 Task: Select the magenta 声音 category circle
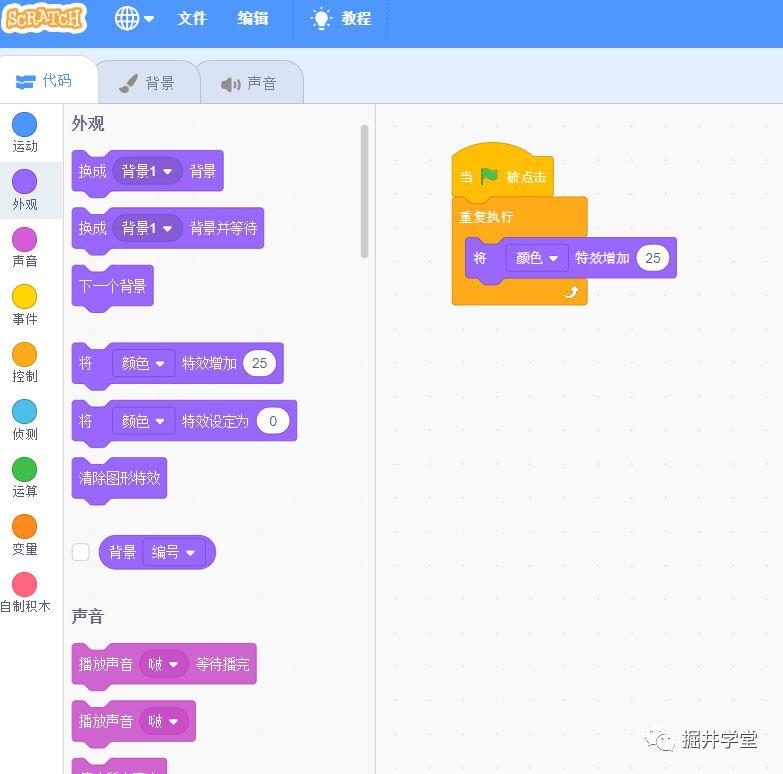point(24,239)
